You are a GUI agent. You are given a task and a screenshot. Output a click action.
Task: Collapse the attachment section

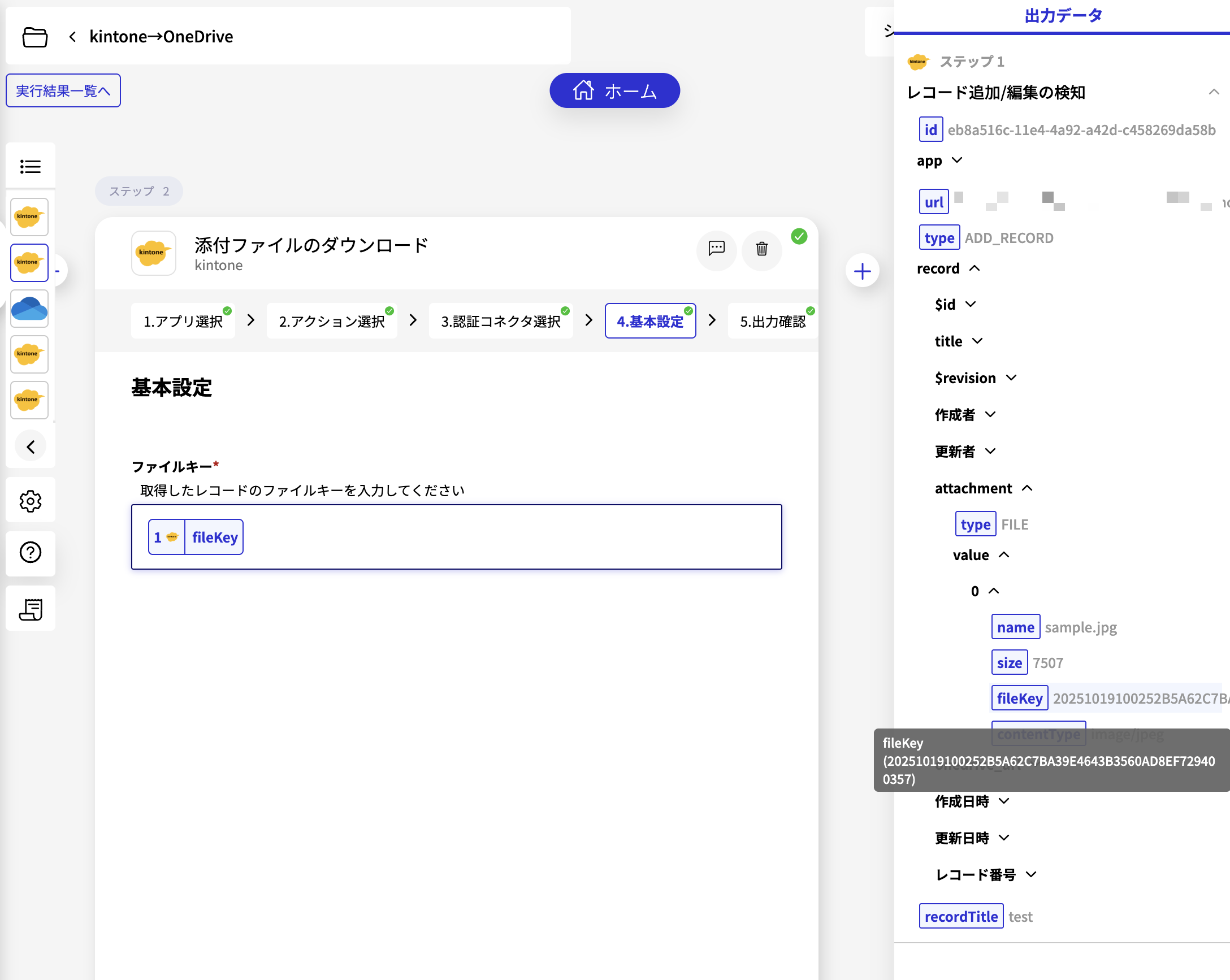coord(1028,488)
